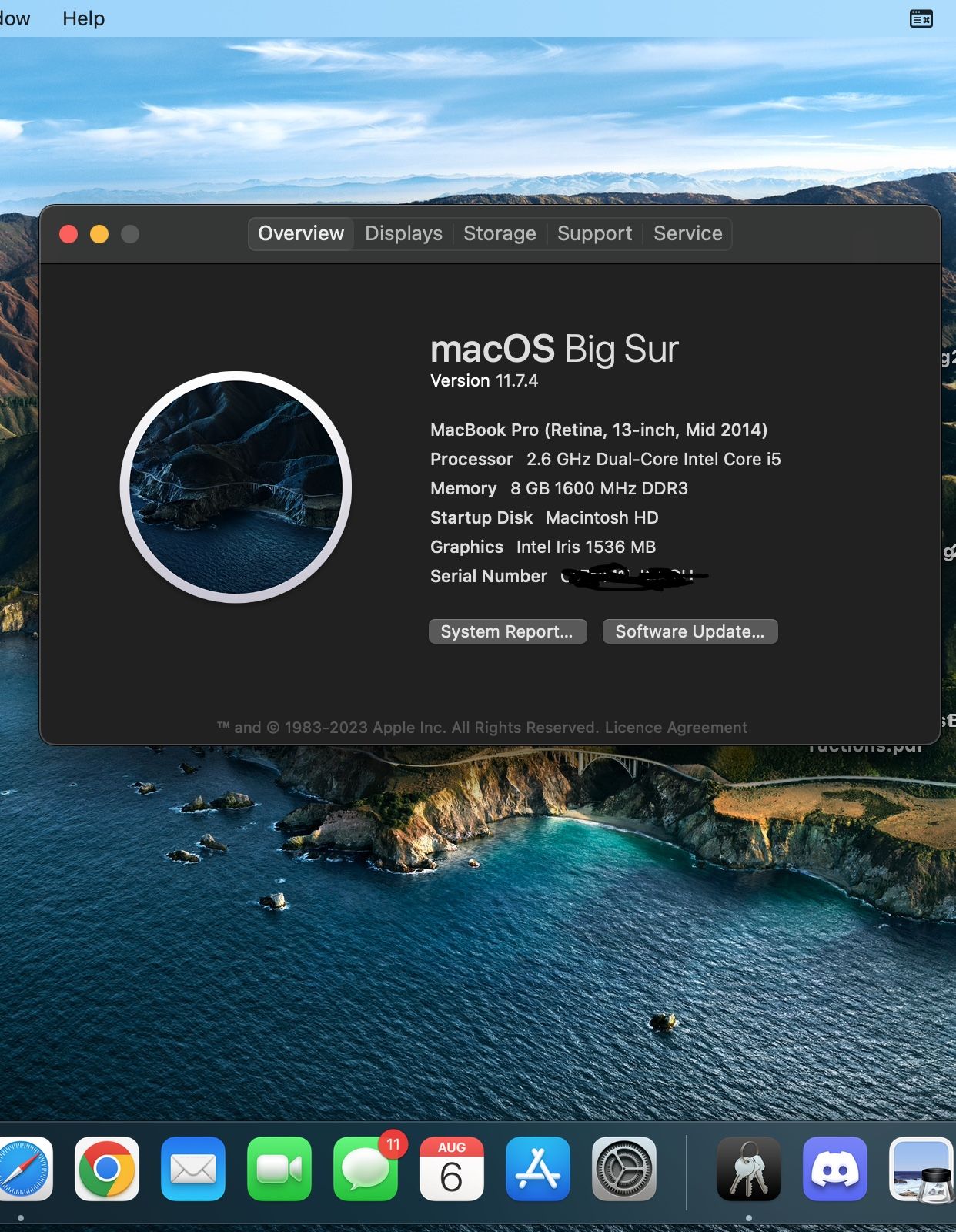
Task: Launch Discord from the Dock
Action: pyautogui.click(x=835, y=1169)
